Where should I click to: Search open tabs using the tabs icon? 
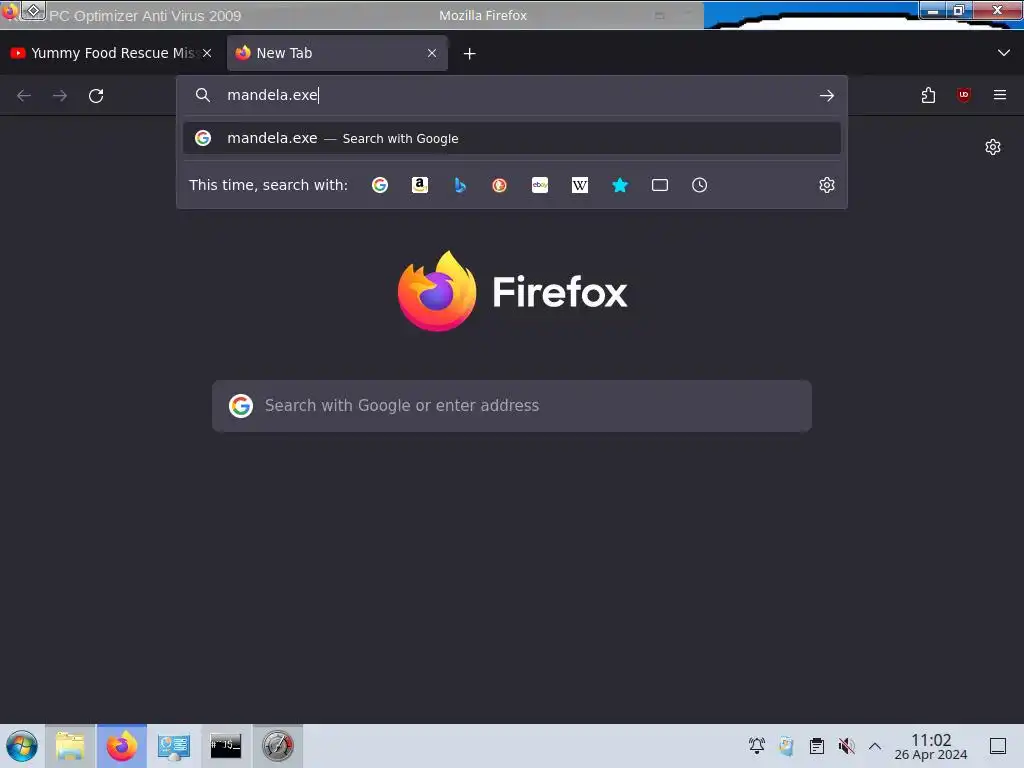tap(660, 185)
